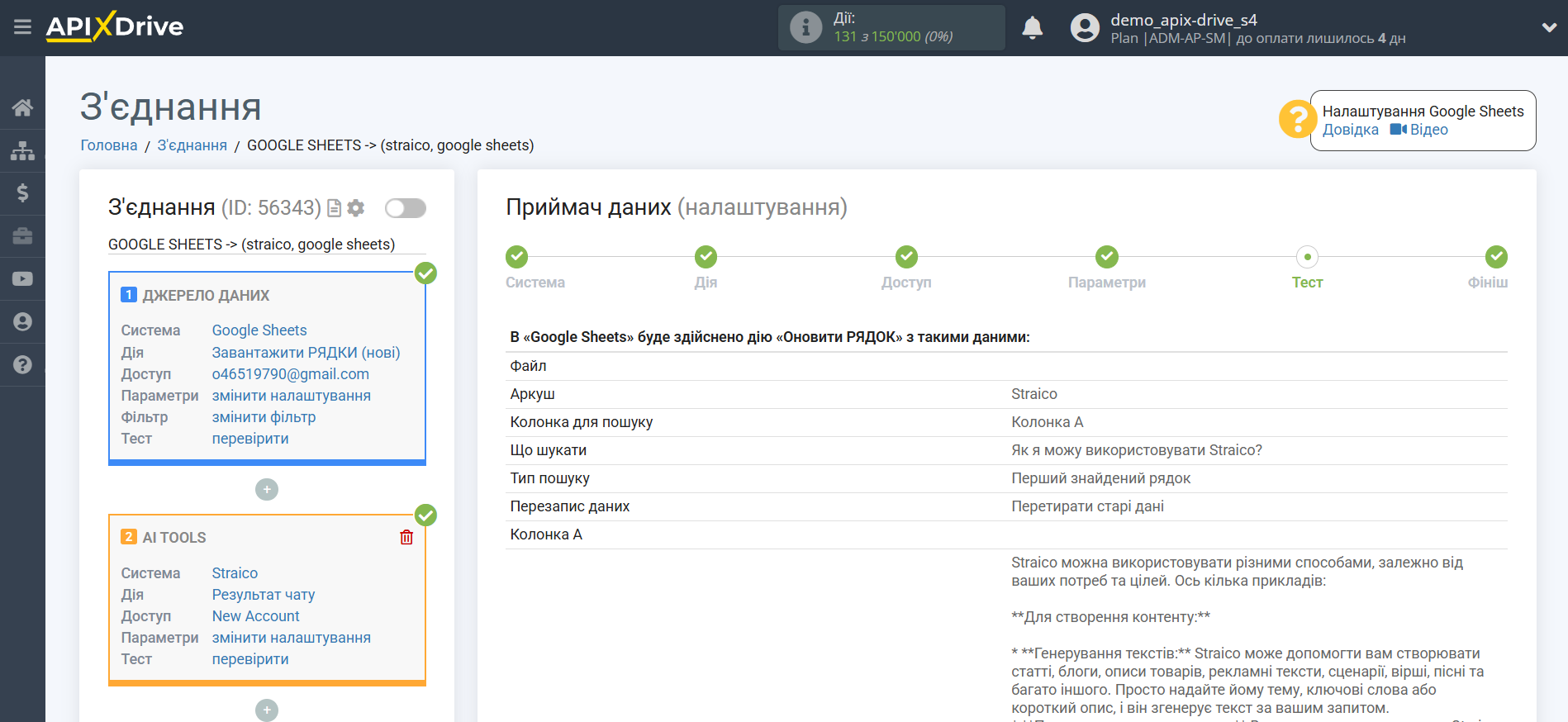Open the YouTube video icon in the sidebar
The height and width of the screenshot is (722, 1568).
pos(22,279)
